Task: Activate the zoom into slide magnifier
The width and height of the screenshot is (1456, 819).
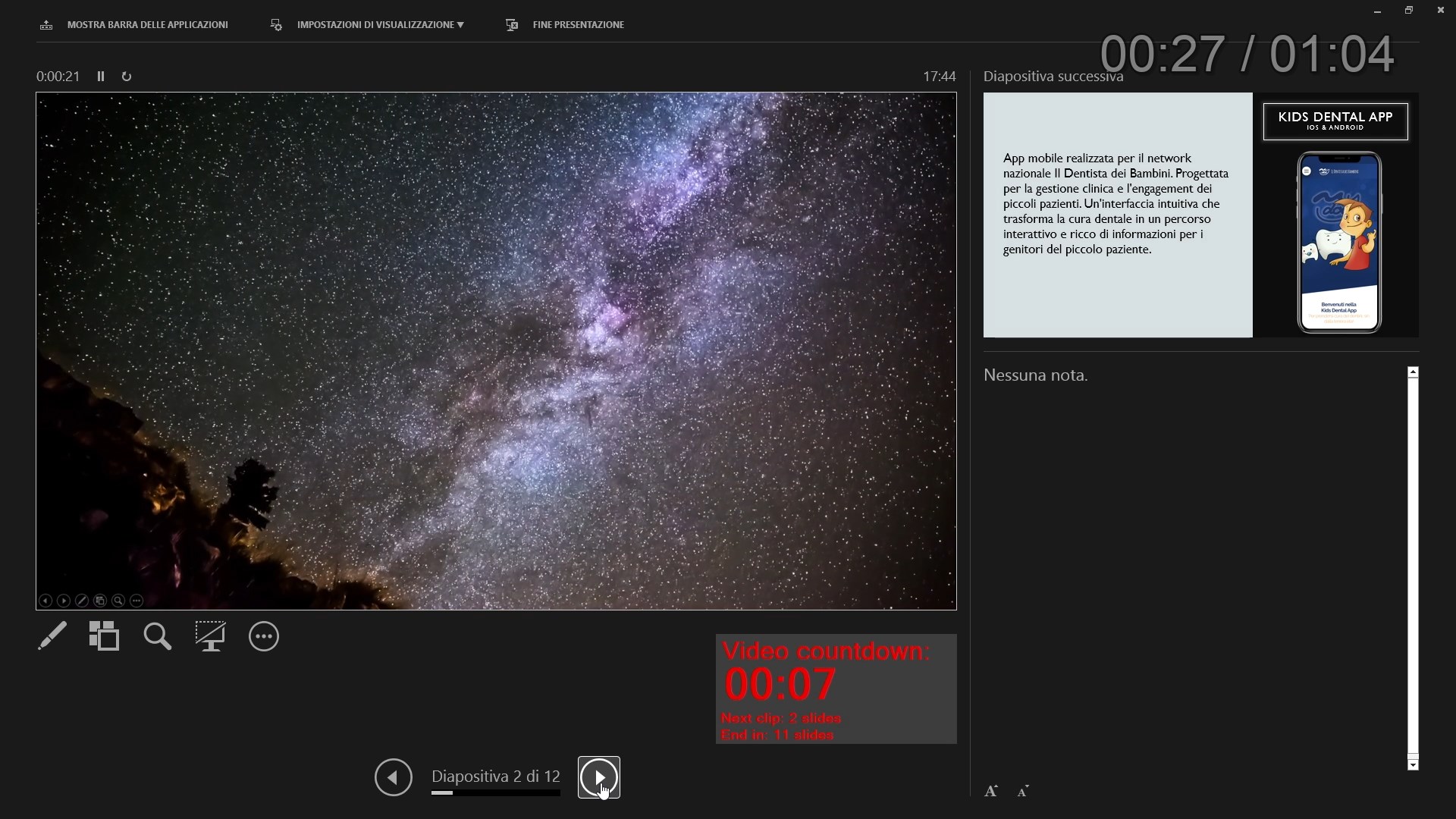Action: click(157, 636)
